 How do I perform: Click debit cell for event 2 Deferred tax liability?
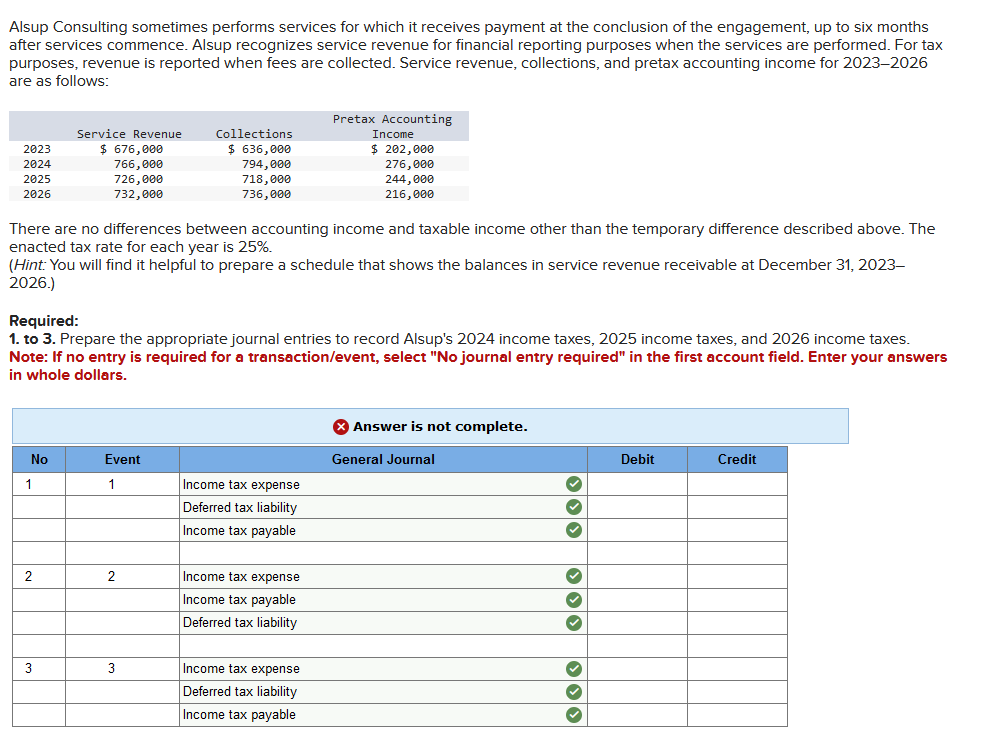click(637, 623)
